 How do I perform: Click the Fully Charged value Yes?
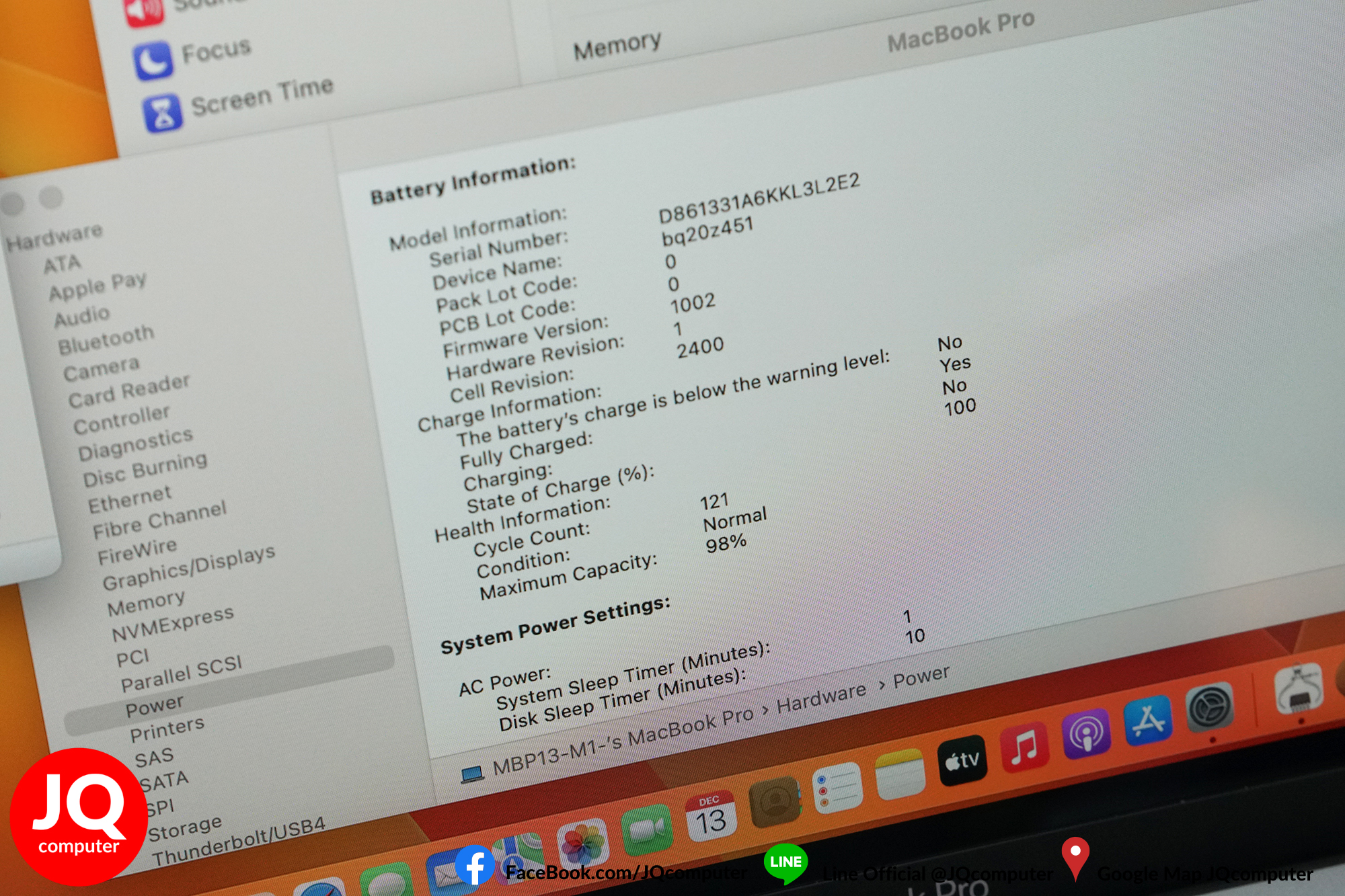(955, 364)
